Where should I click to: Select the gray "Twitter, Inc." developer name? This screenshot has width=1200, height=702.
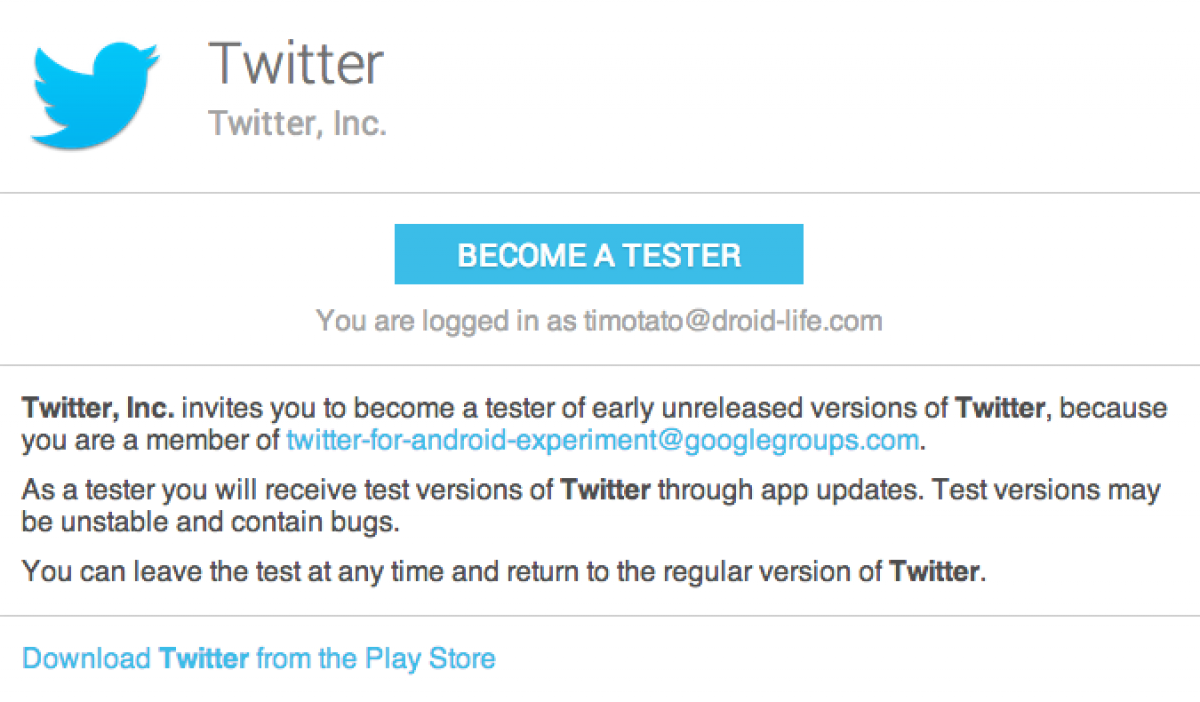(297, 124)
